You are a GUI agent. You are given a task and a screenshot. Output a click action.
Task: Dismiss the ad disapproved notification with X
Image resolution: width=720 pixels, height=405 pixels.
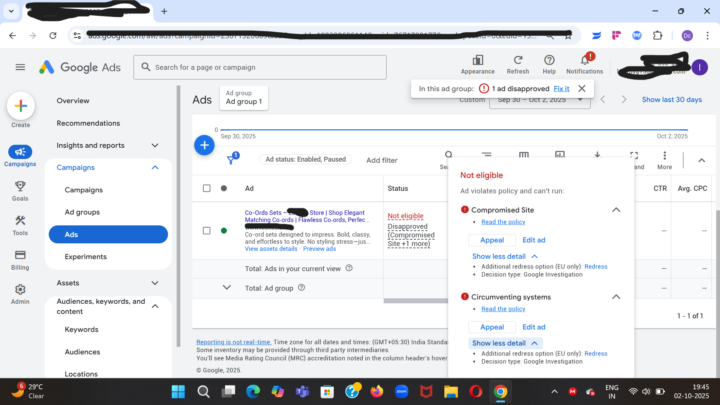pyautogui.click(x=582, y=88)
